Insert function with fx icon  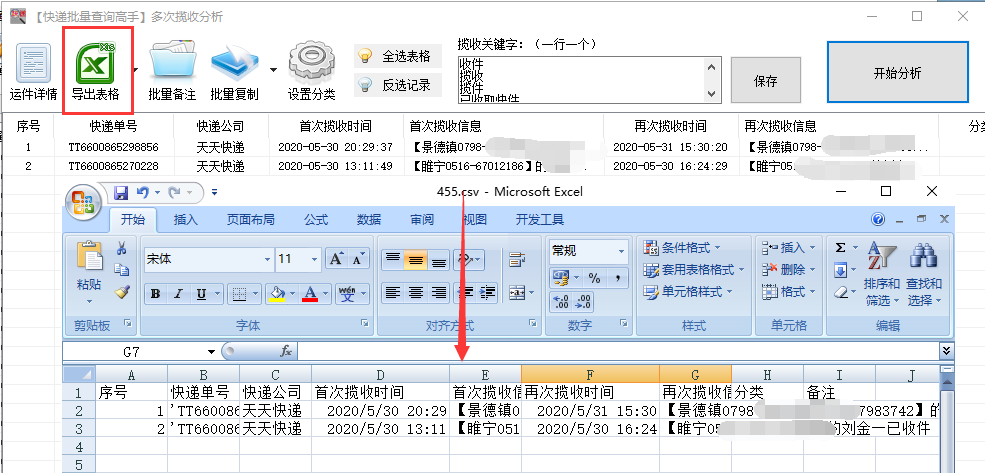point(286,352)
